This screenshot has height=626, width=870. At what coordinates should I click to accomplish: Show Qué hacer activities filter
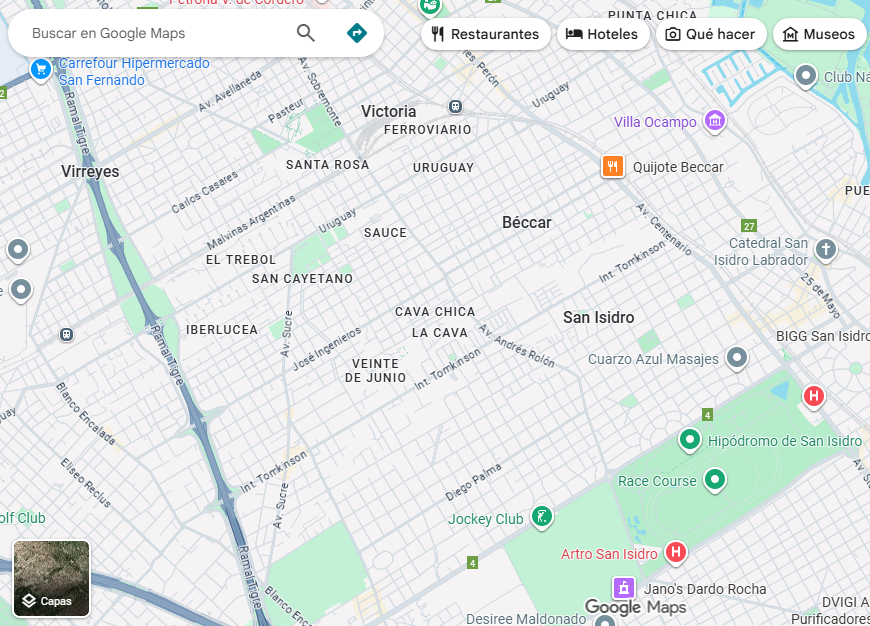pos(709,34)
